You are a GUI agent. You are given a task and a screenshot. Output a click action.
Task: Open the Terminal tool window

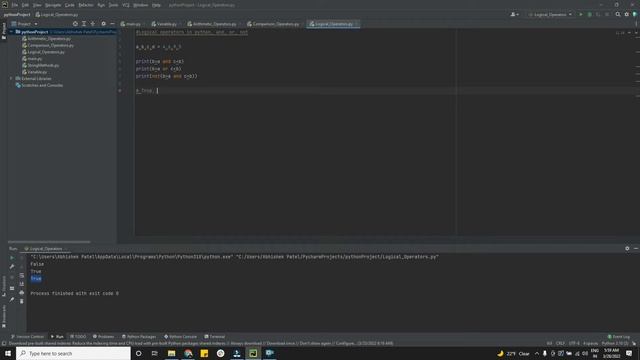(215, 337)
